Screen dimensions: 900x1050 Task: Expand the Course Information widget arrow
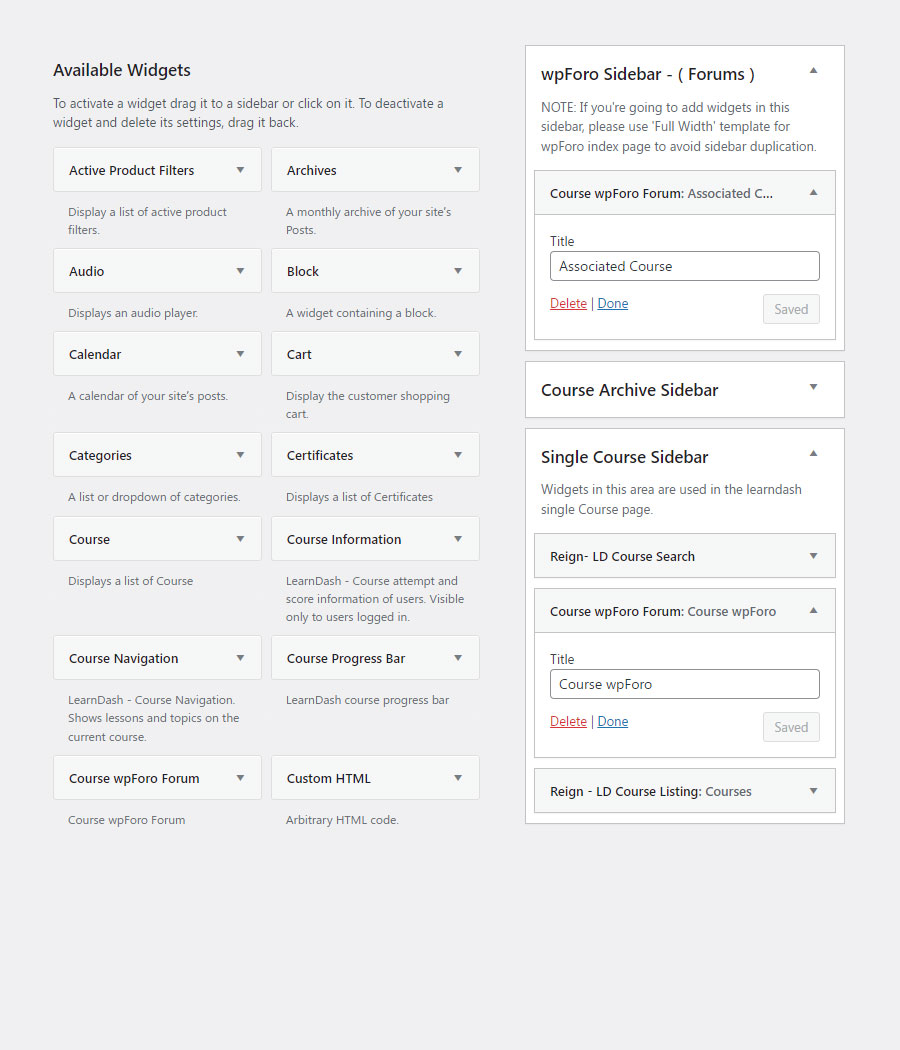(458, 539)
